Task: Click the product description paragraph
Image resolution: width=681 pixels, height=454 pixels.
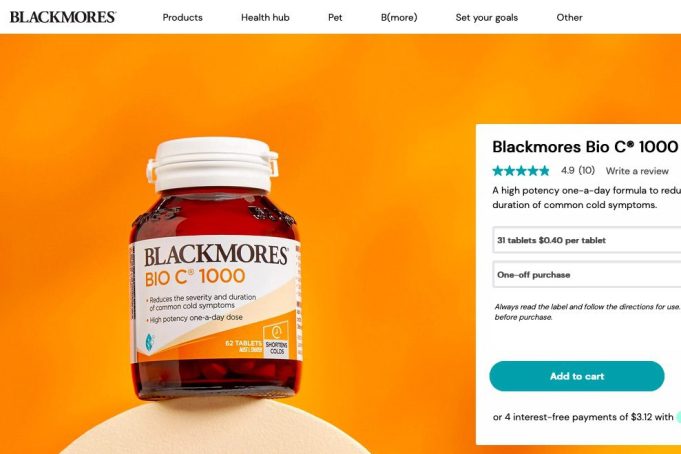Action: coord(586,198)
